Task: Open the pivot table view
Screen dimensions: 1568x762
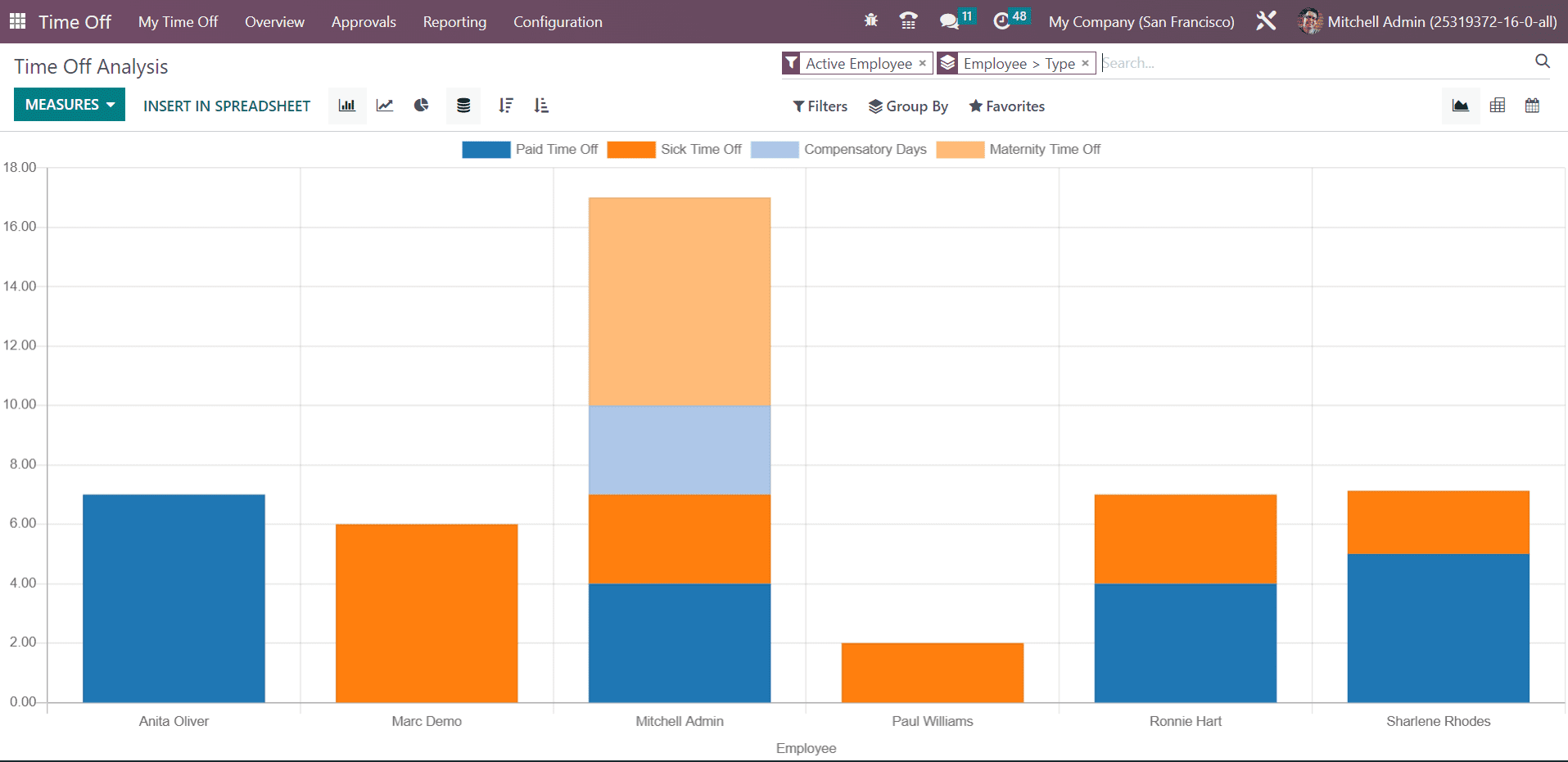Action: click(x=1498, y=106)
